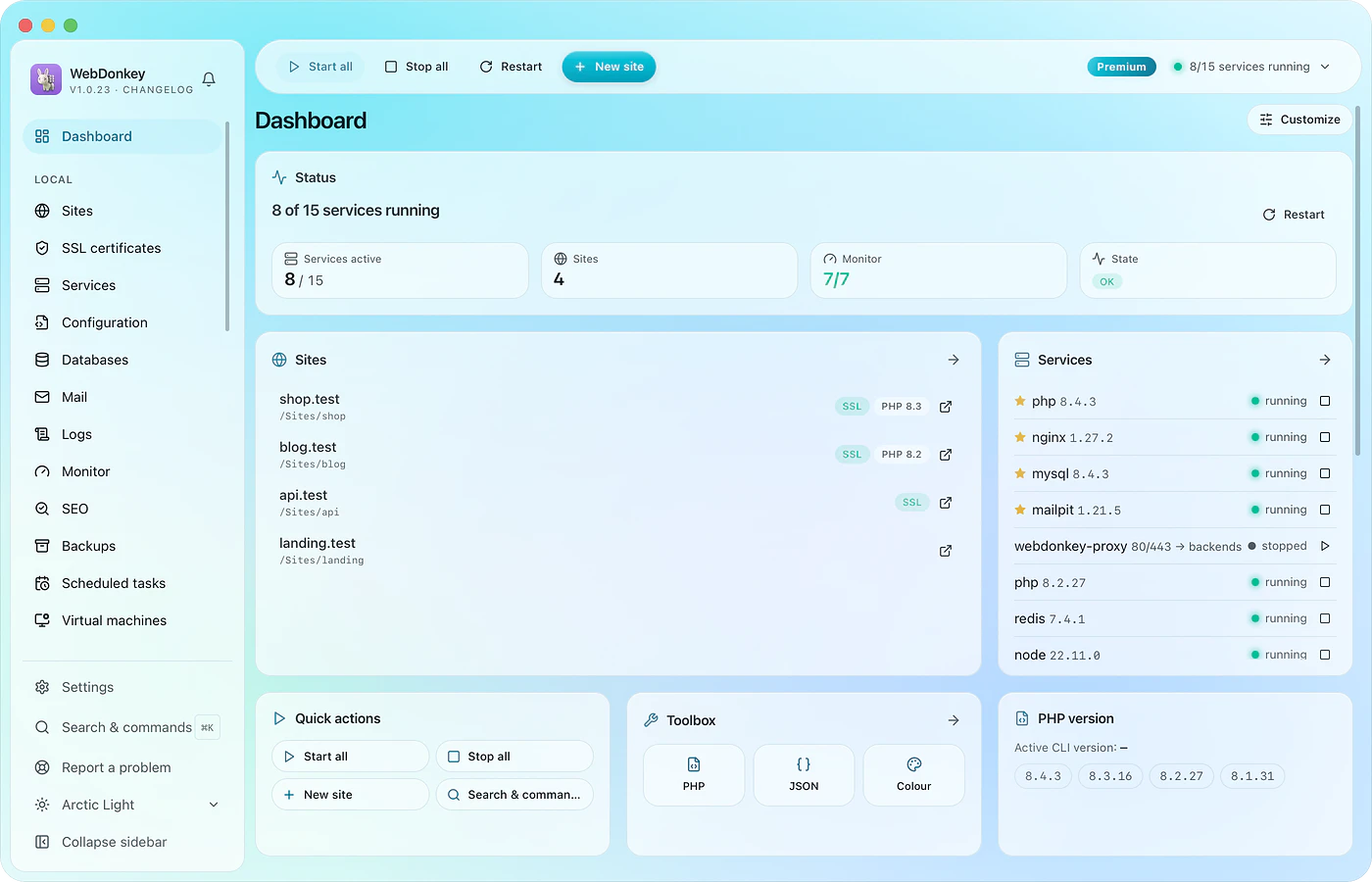Click the New site toolbar button
The height and width of the screenshot is (882, 1372).
coord(609,67)
